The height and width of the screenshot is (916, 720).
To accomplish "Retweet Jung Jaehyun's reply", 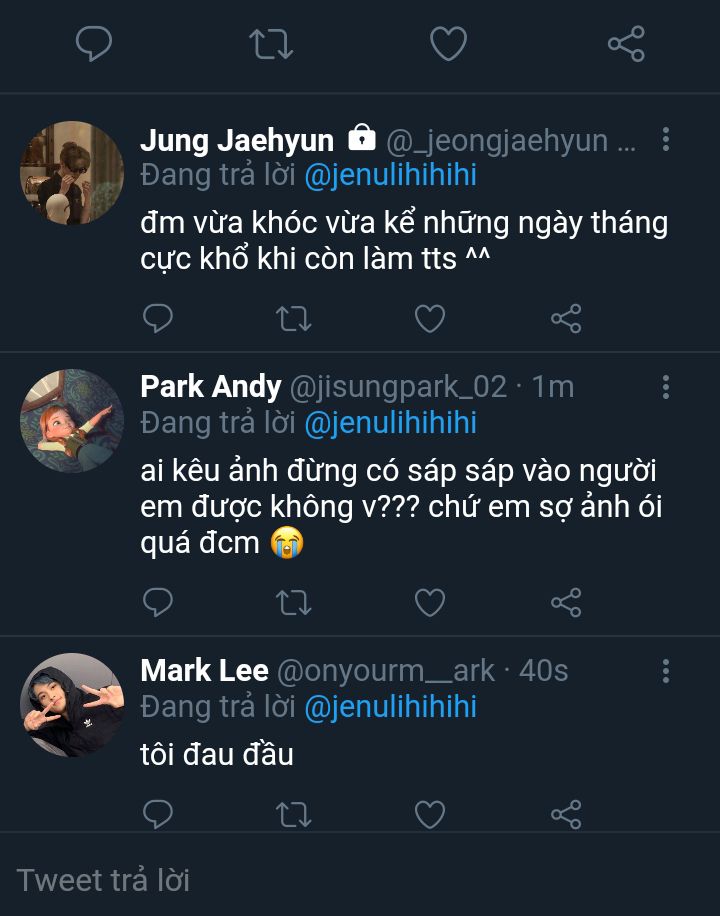I will tap(293, 319).
